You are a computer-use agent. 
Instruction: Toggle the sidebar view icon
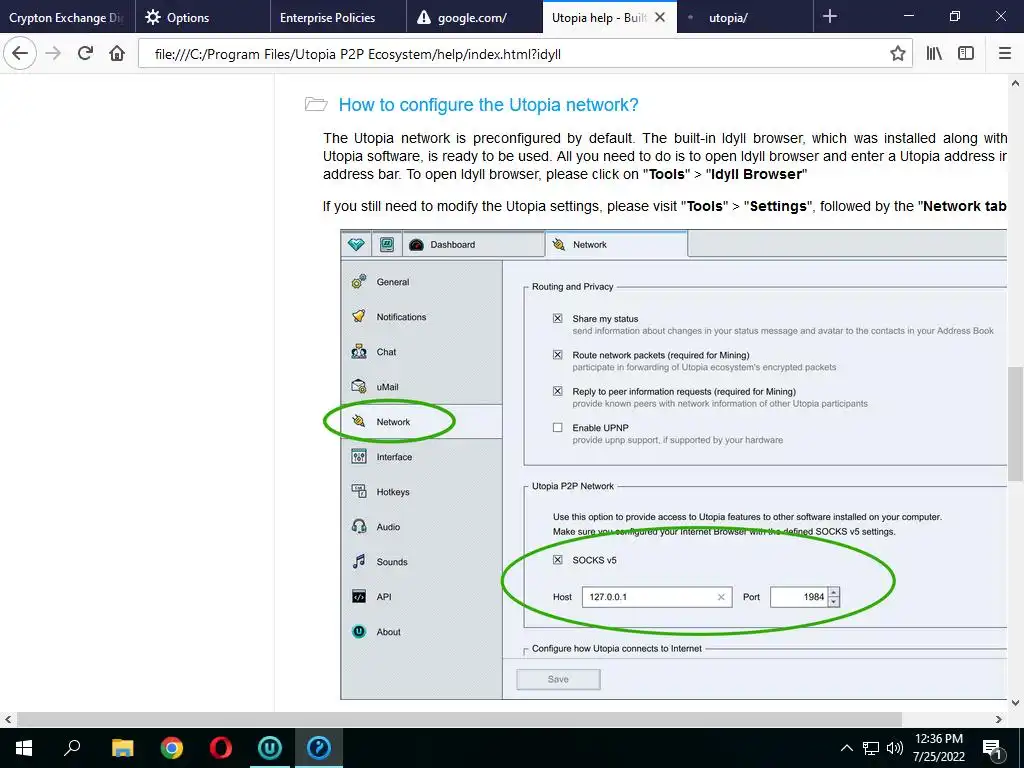coord(966,54)
